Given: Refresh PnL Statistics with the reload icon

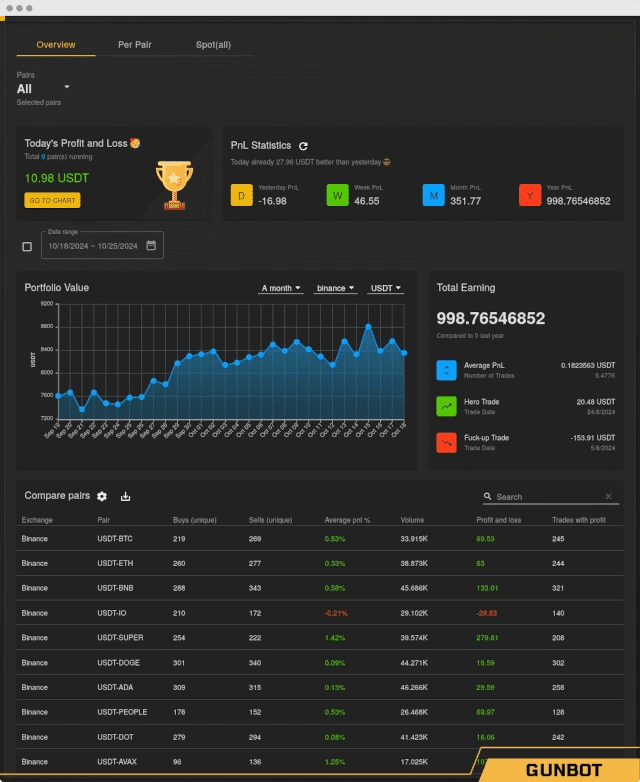Looking at the screenshot, I should pyautogui.click(x=303, y=146).
